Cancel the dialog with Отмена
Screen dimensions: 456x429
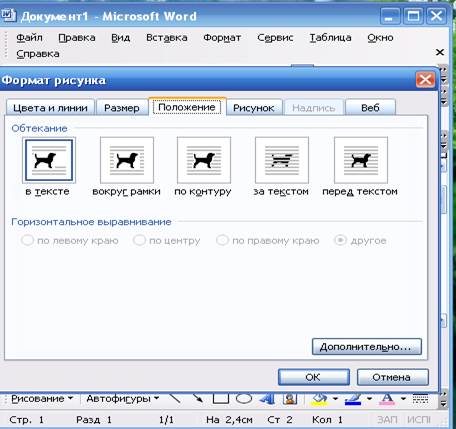[392, 377]
